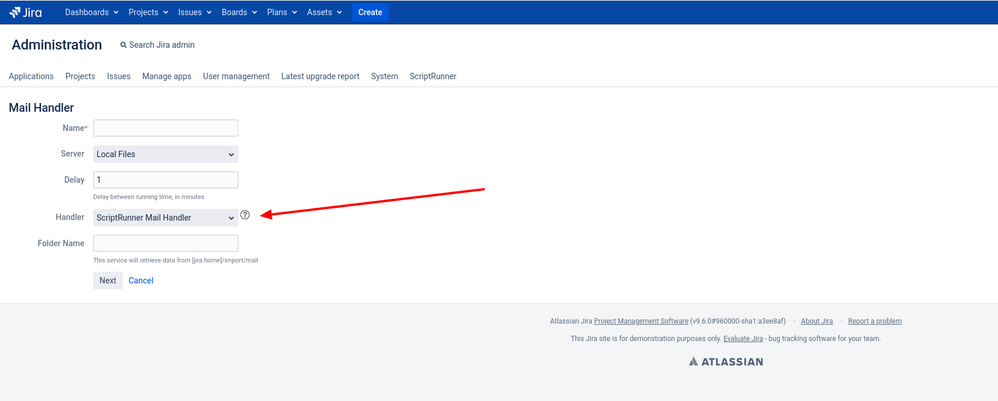Open the Projects dropdown in top bar

[148, 12]
